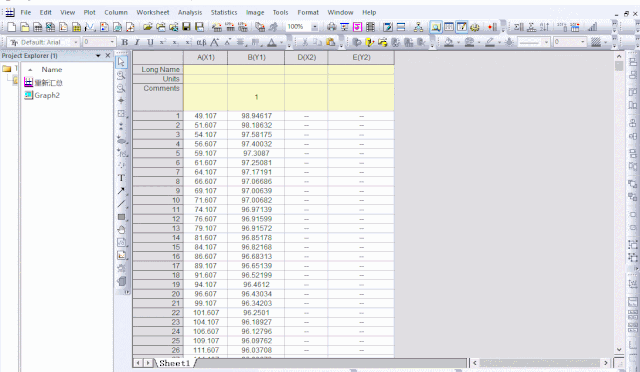The image size is (640, 372).
Task: Open the Project Explorer panel menu arrow
Action: click(98, 56)
